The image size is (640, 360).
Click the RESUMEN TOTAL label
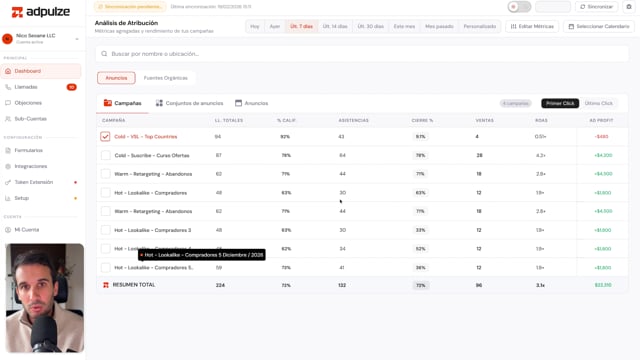(134, 285)
